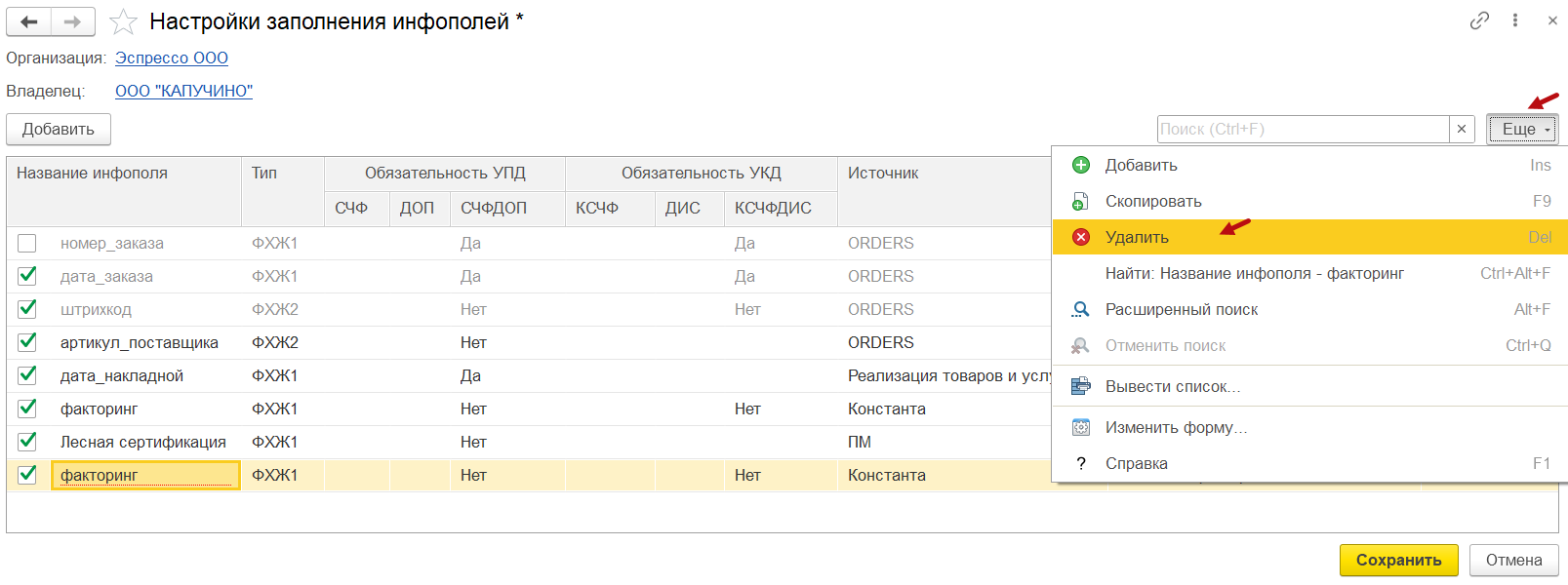Cancel changes with Отмена button
The image size is (1568, 585).
(1513, 560)
